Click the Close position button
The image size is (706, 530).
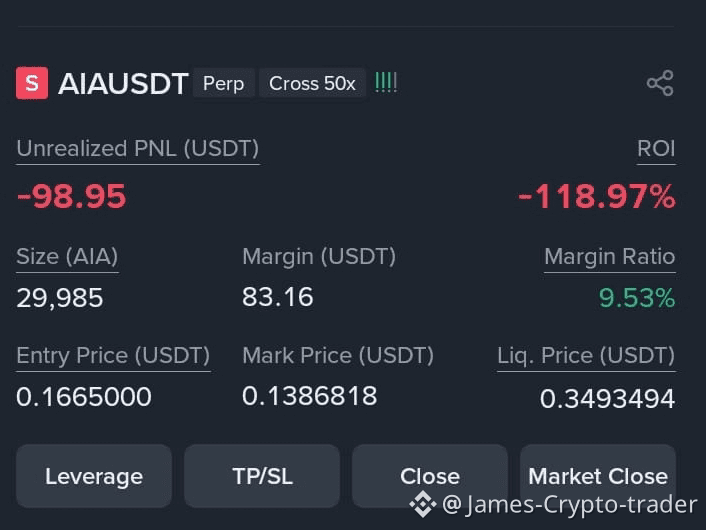coord(430,476)
